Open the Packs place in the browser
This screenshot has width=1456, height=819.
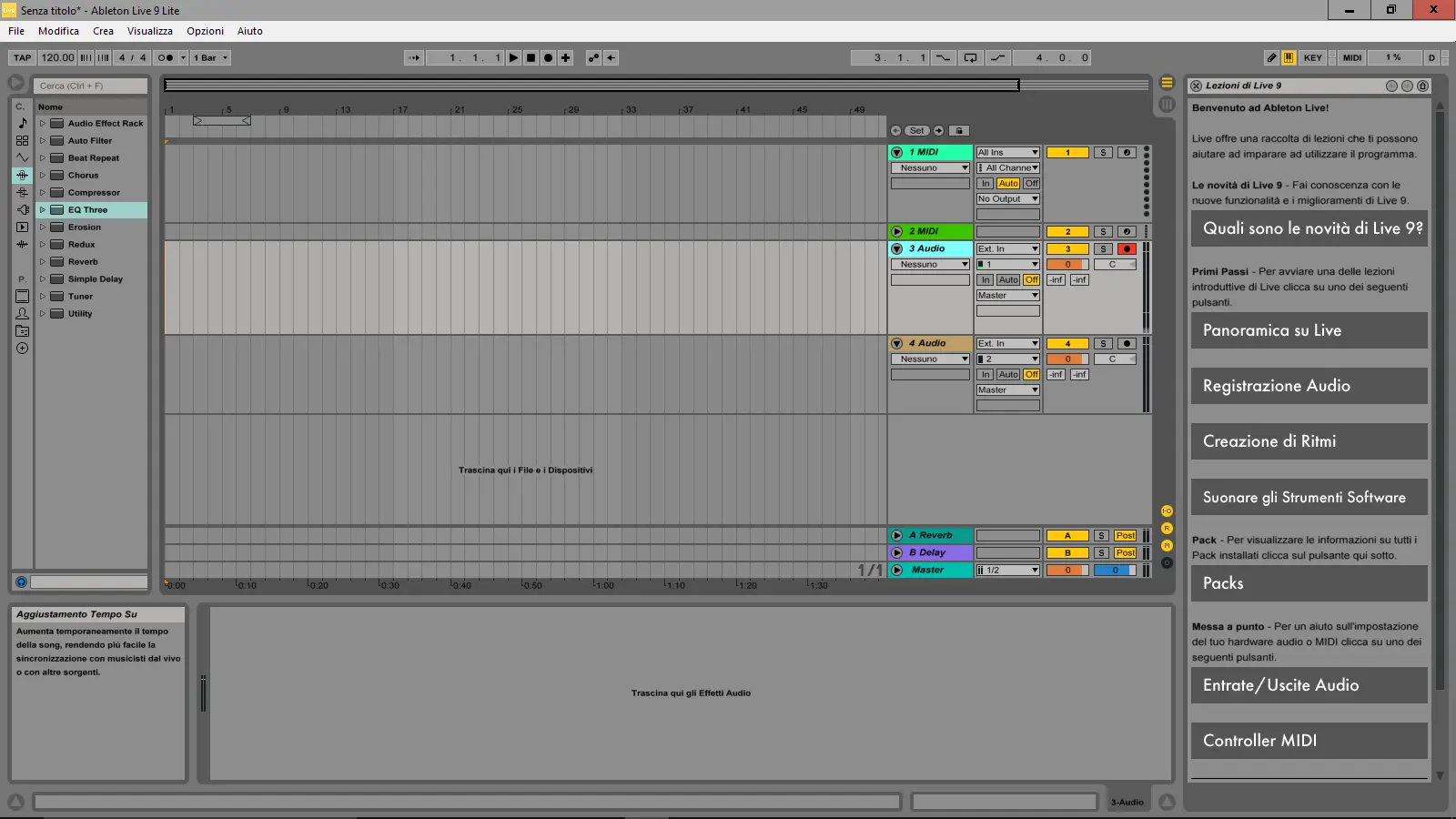(x=23, y=296)
